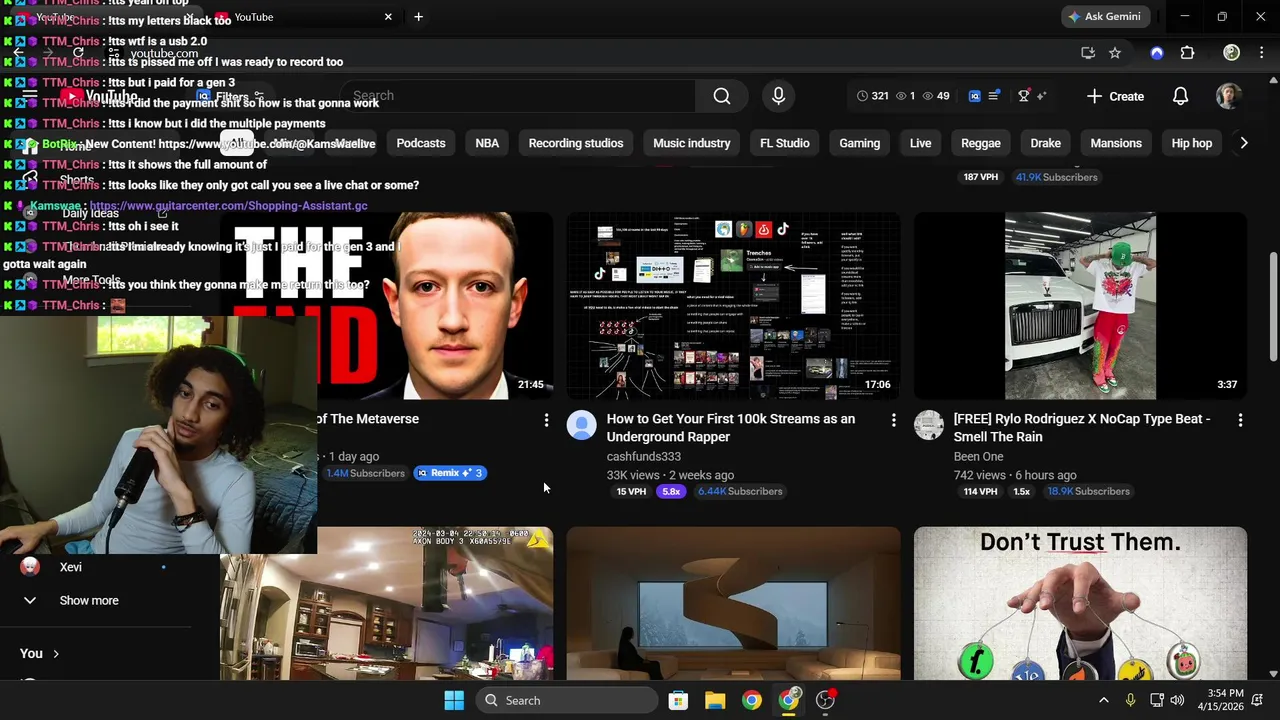Open File Explorer from taskbar
Image resolution: width=1280 pixels, height=720 pixels.
715,700
